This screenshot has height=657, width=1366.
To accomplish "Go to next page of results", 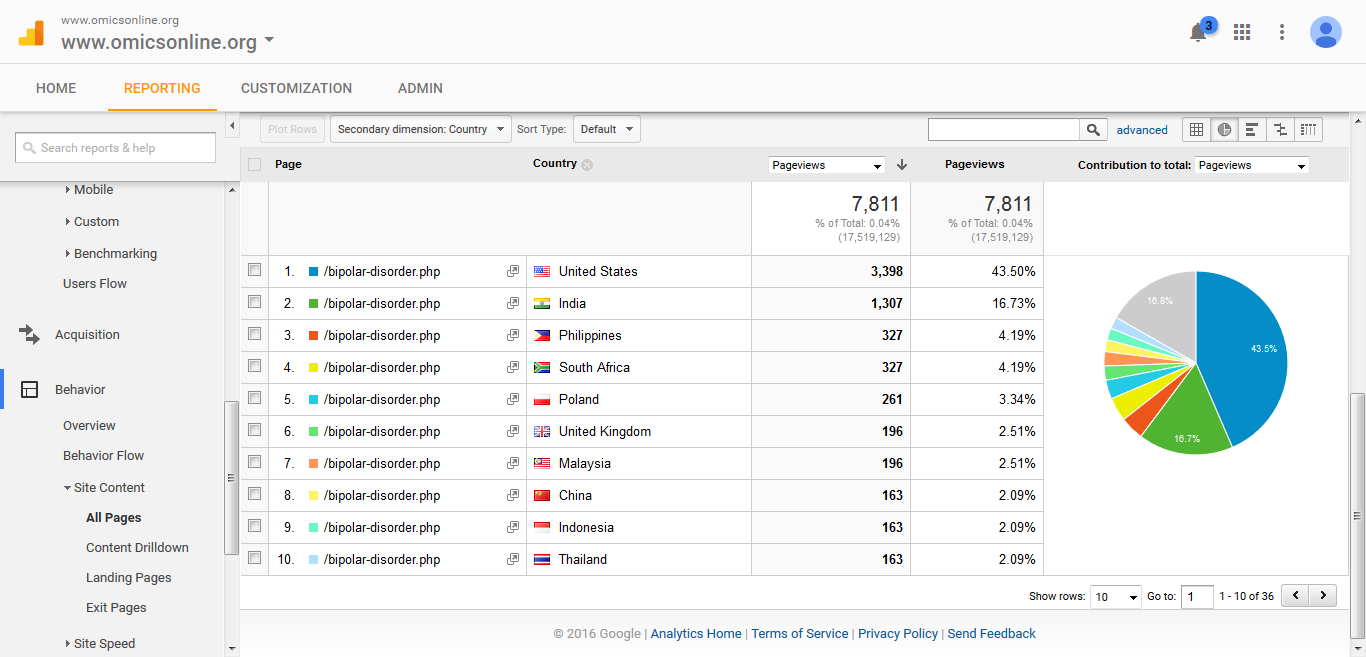I will [1323, 596].
